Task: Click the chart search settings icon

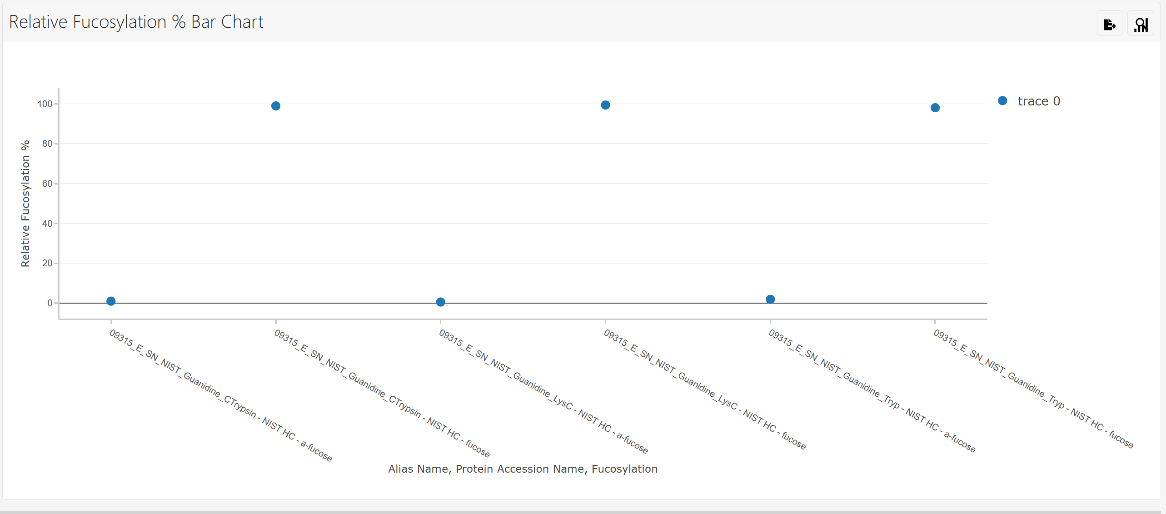Action: [1140, 25]
